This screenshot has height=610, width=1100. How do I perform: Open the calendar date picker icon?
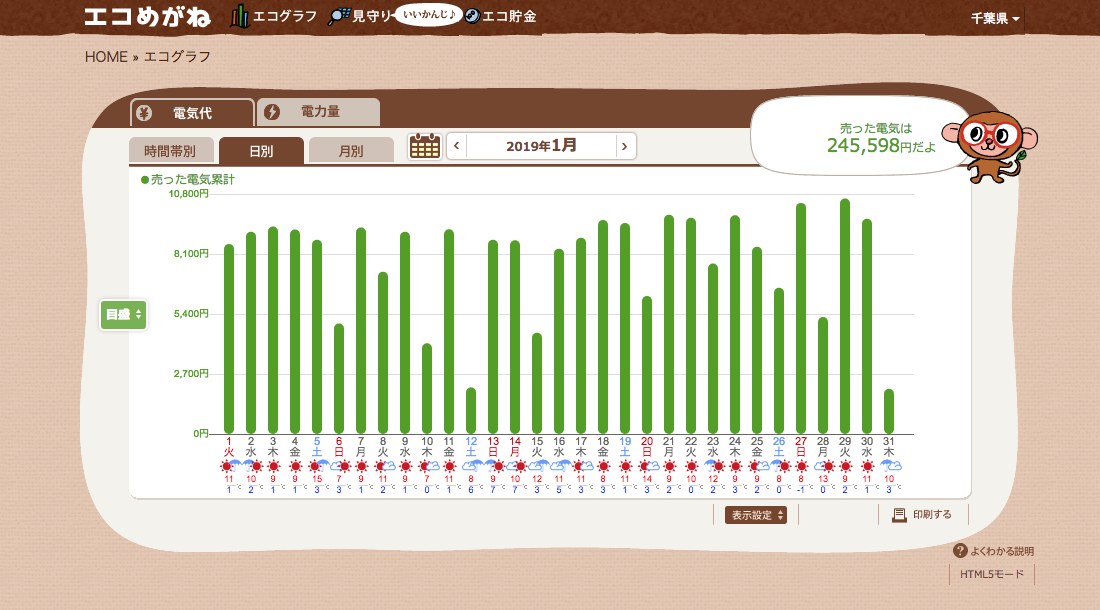click(x=425, y=146)
